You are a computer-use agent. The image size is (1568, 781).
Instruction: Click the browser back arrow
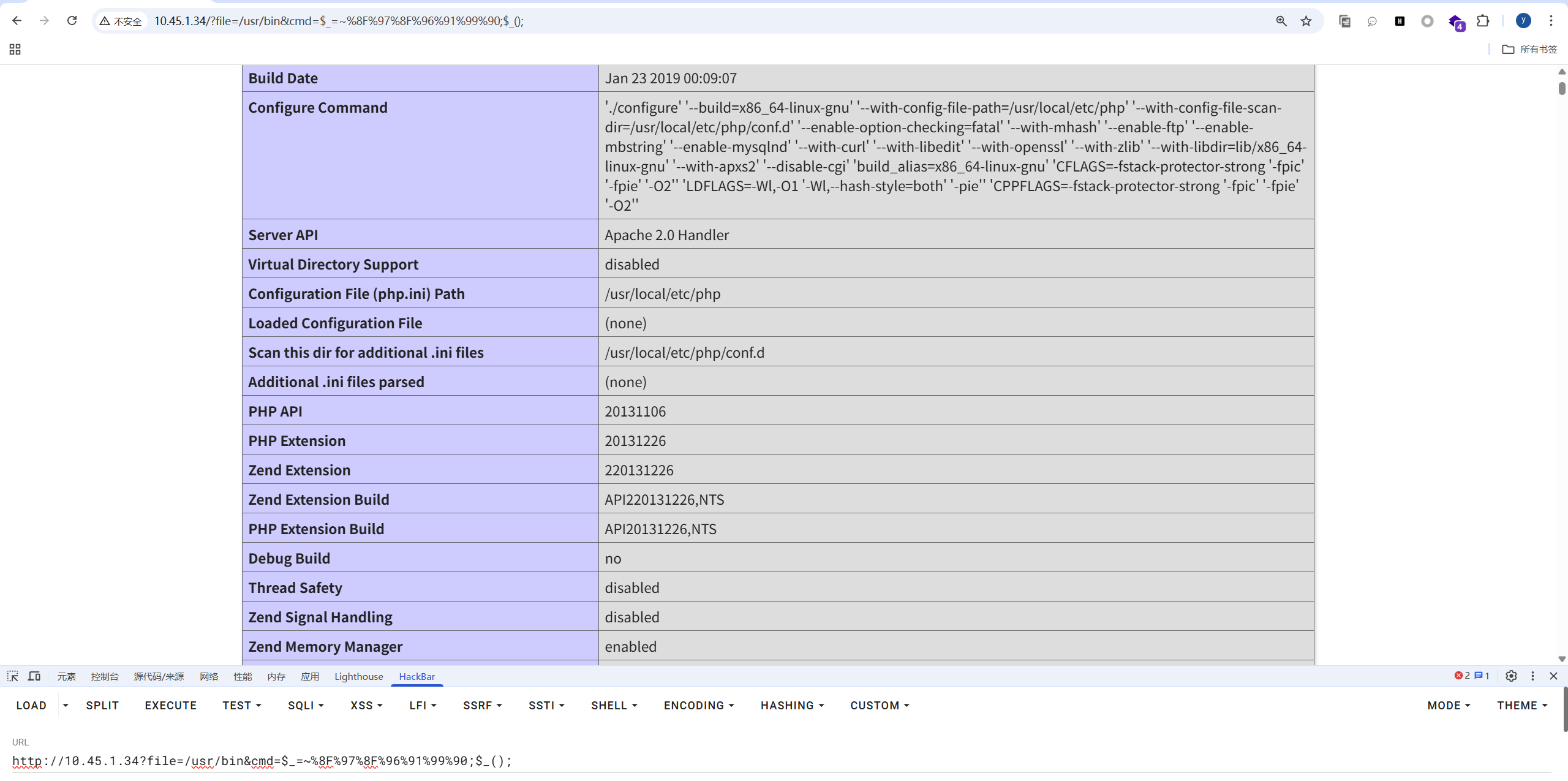17,21
